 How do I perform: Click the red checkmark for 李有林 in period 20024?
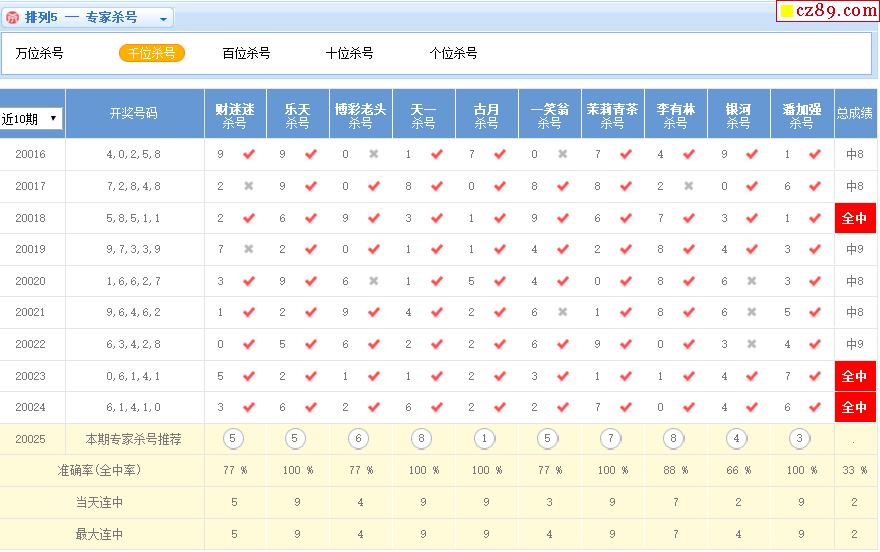coord(689,407)
